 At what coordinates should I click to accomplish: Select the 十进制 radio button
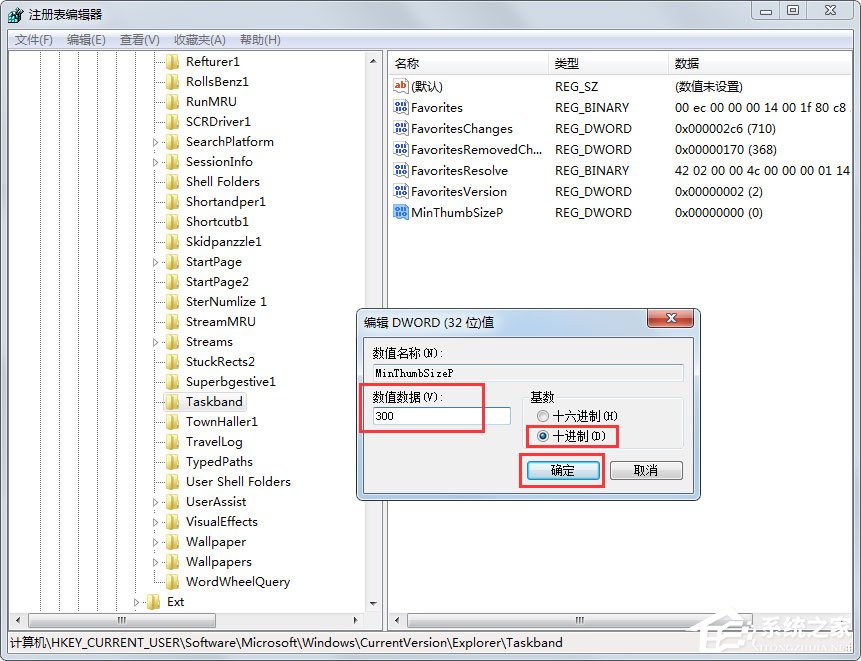(543, 436)
